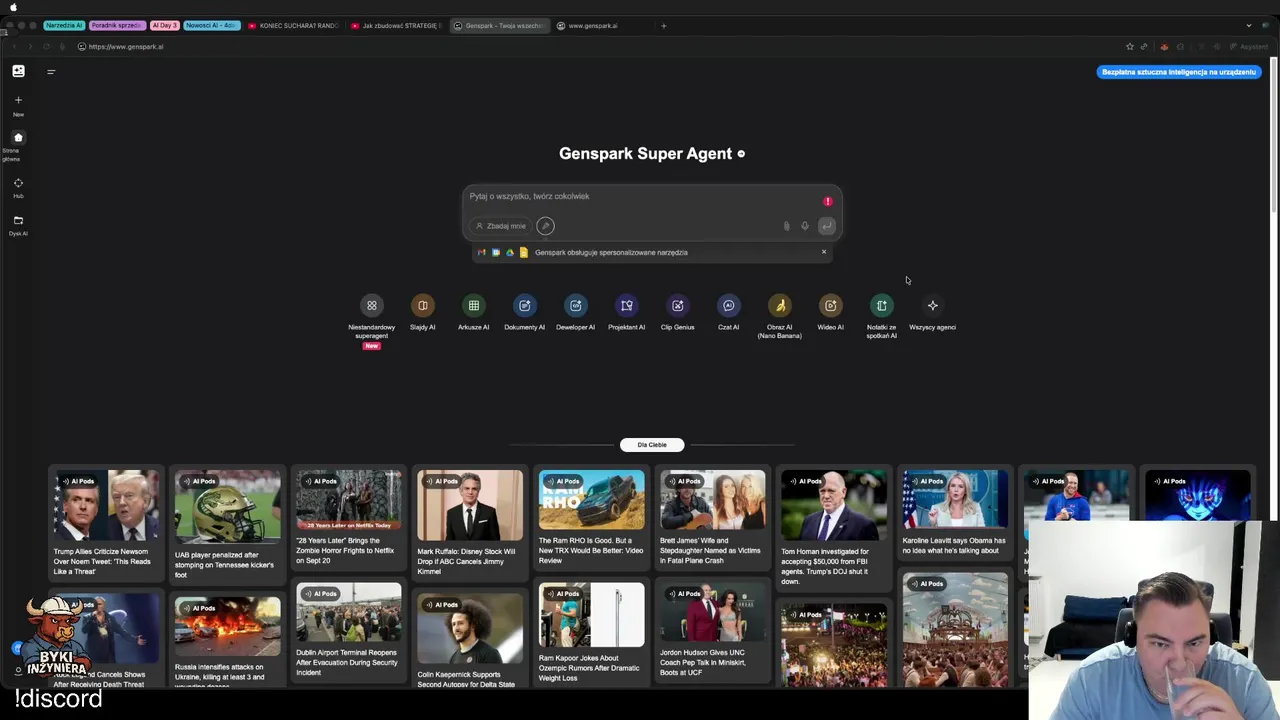Screen dimensions: 1280x720
Task: Click the red exclamation alert icon
Action: (827, 201)
